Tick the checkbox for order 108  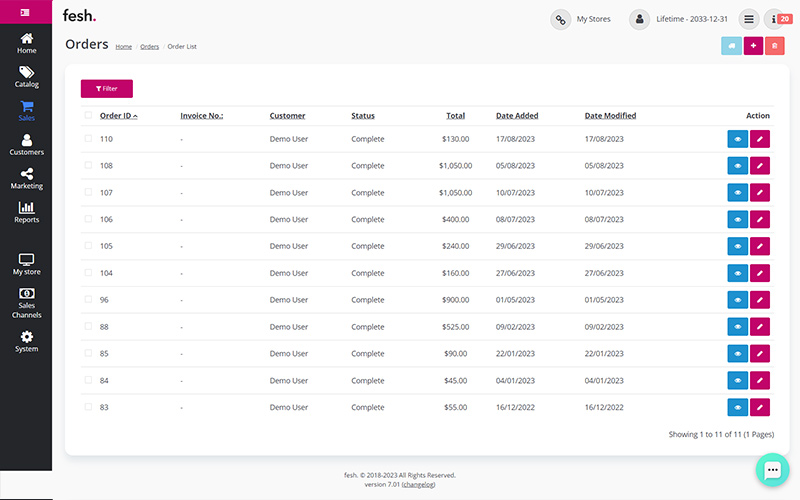pos(88,166)
